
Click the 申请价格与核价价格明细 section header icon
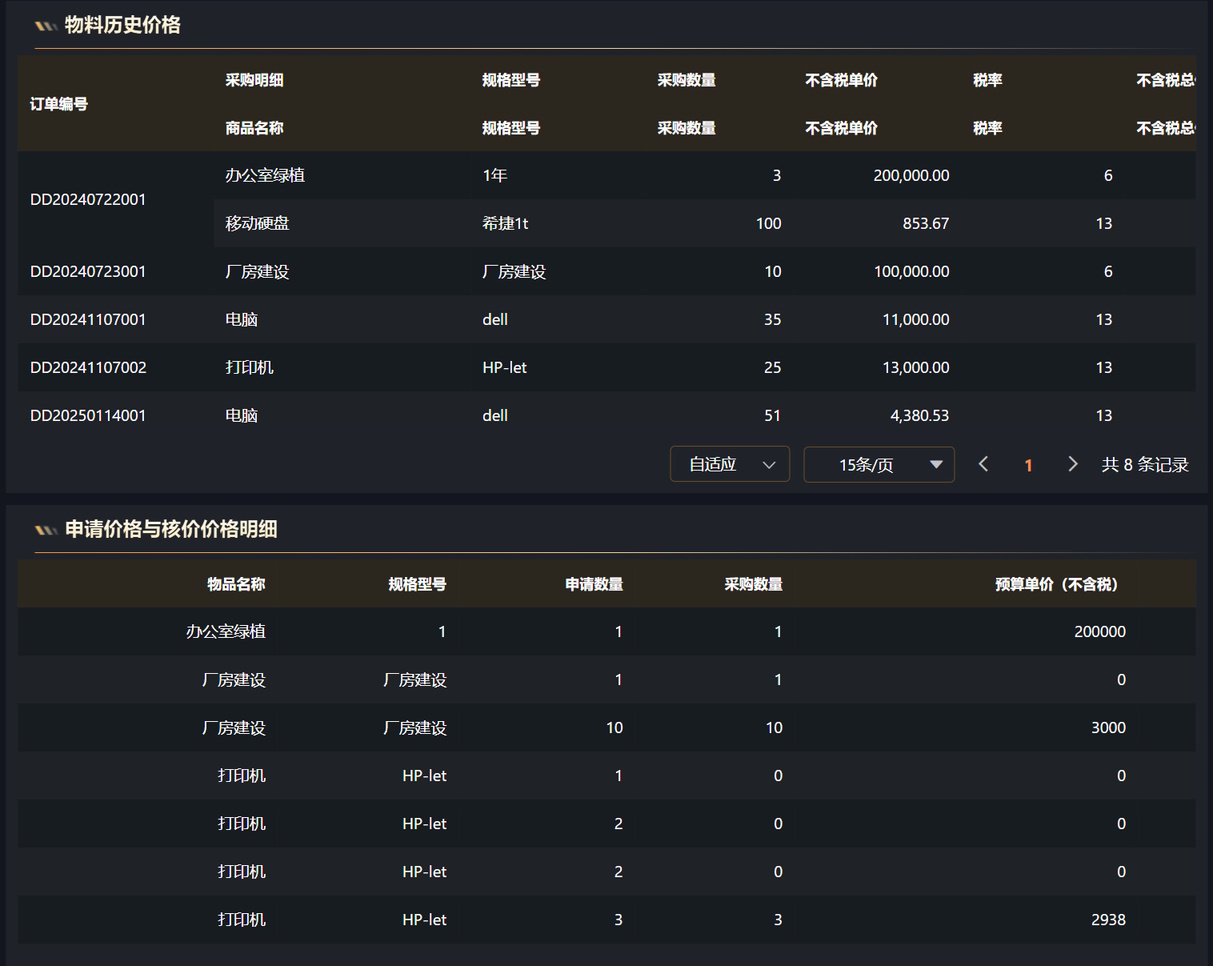46,530
